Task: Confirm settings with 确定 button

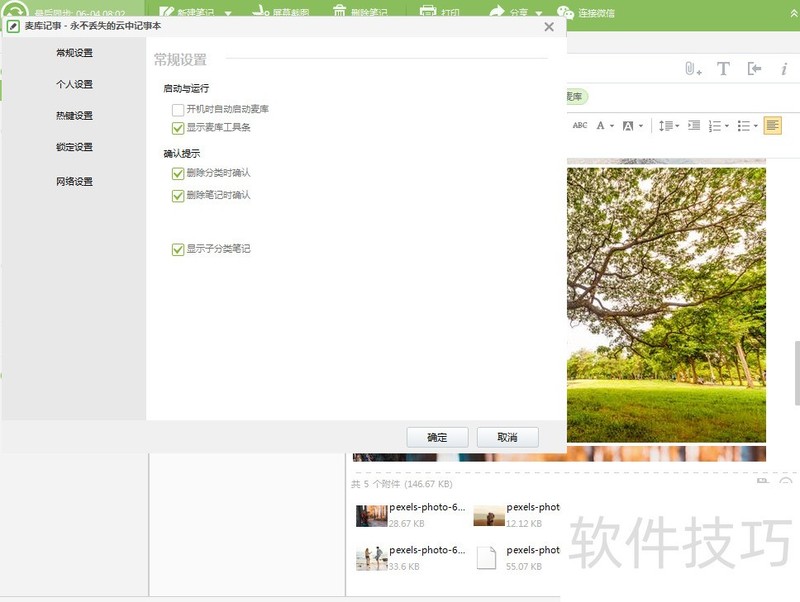Action: (x=437, y=437)
